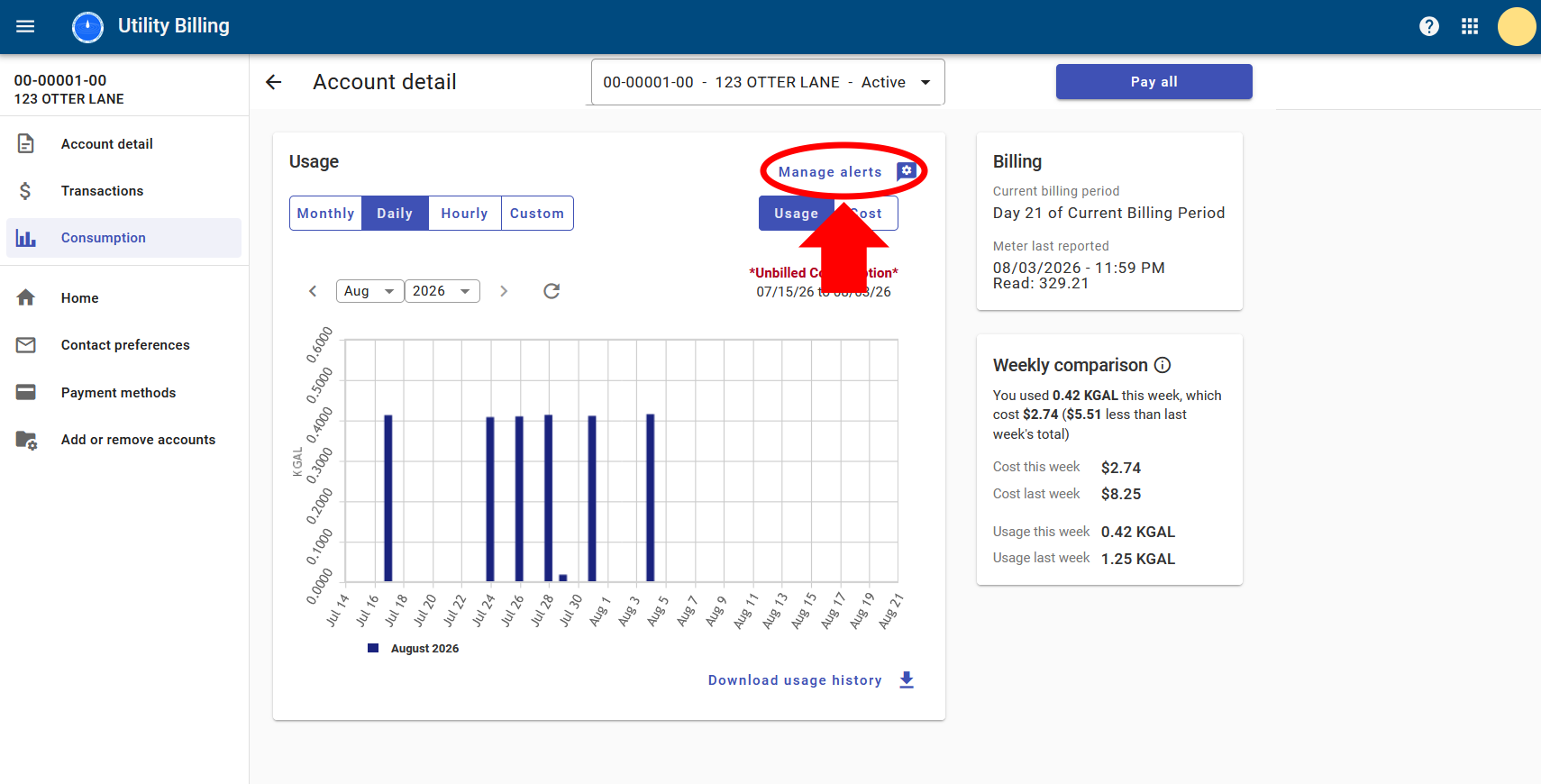Open the 2026 year dropdown
Screen dimensions: 1541x784
[442, 291]
